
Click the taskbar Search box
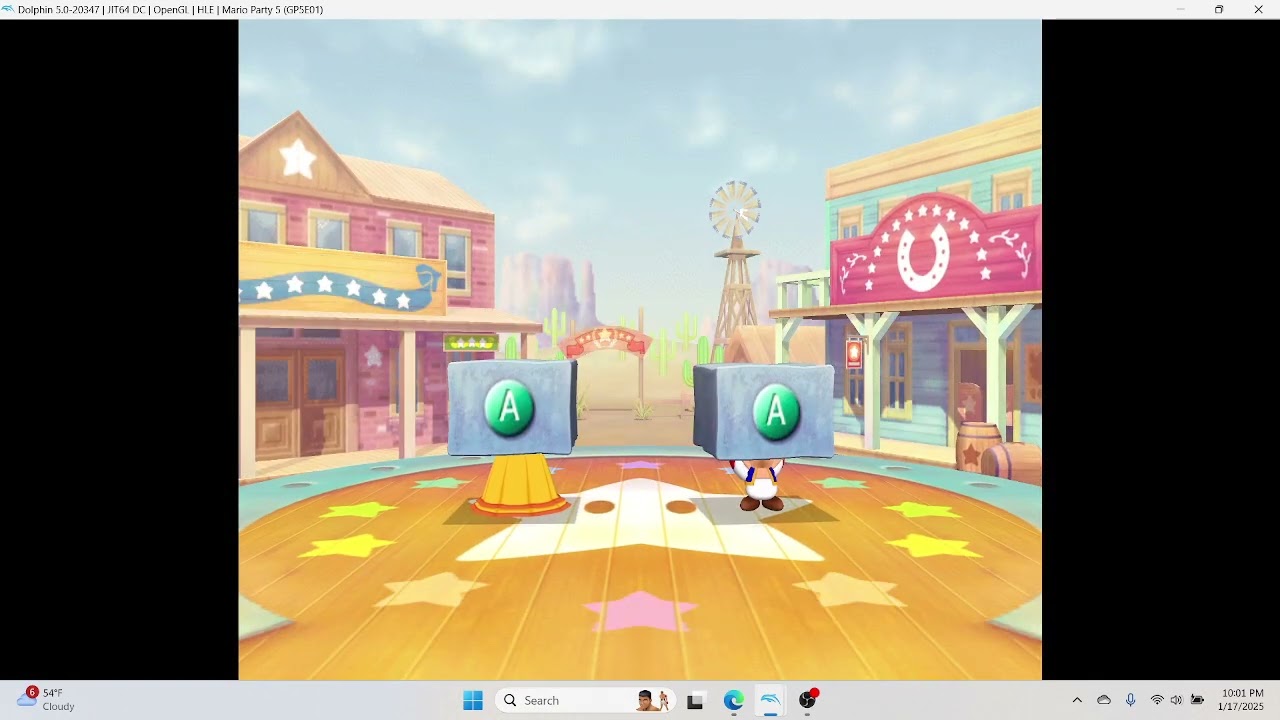click(x=585, y=700)
